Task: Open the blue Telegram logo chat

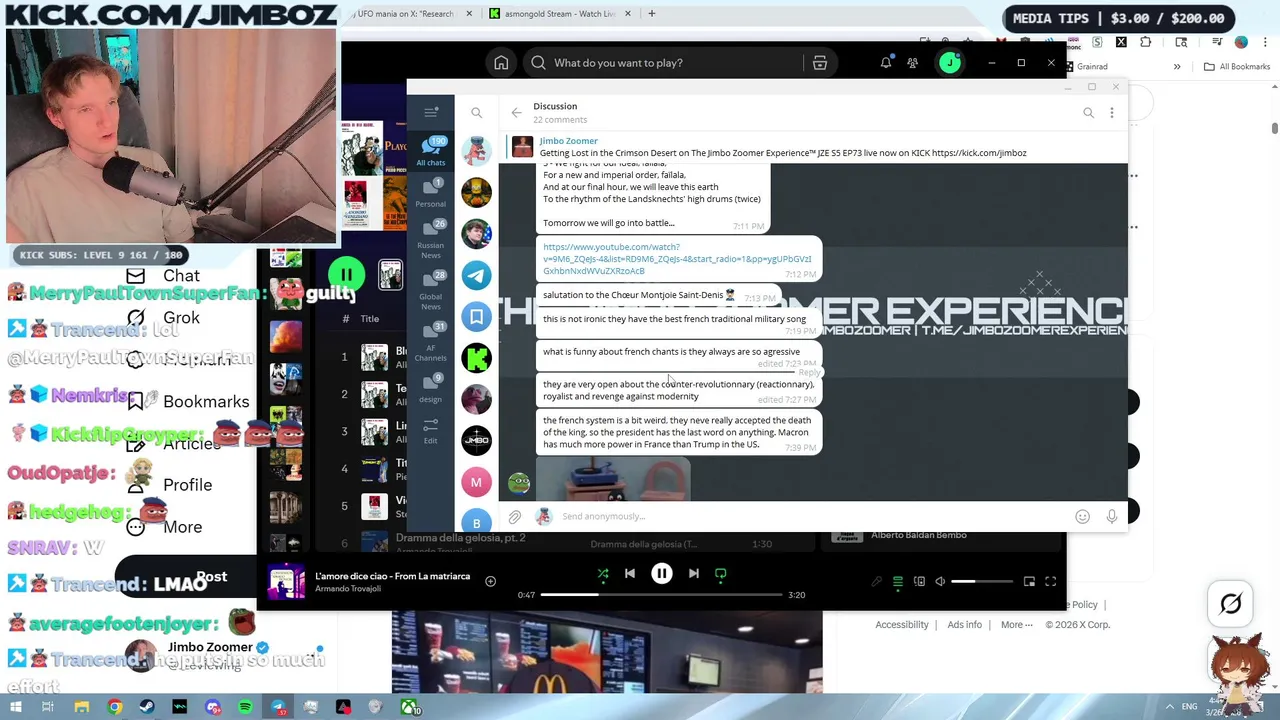Action: (x=476, y=275)
